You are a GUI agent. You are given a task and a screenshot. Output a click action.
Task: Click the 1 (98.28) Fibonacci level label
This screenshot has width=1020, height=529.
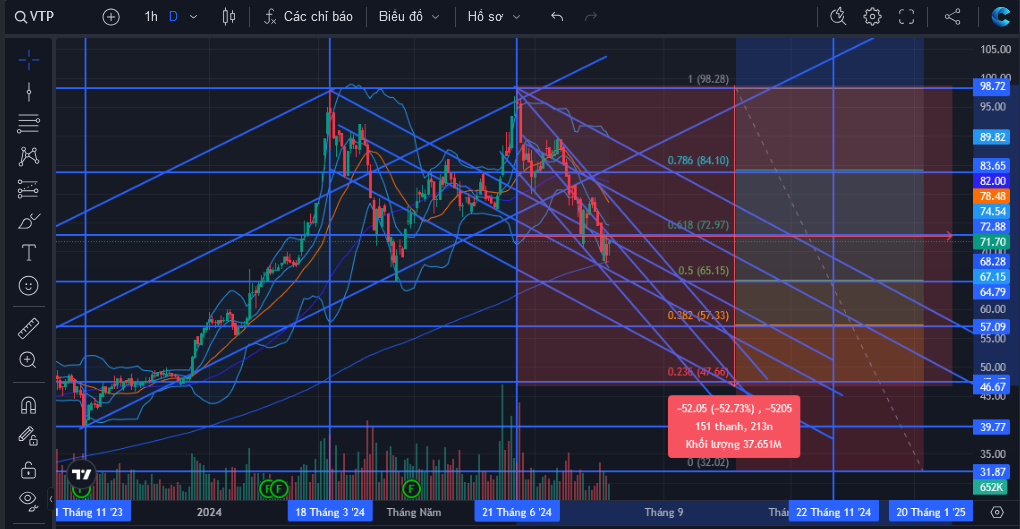point(708,79)
